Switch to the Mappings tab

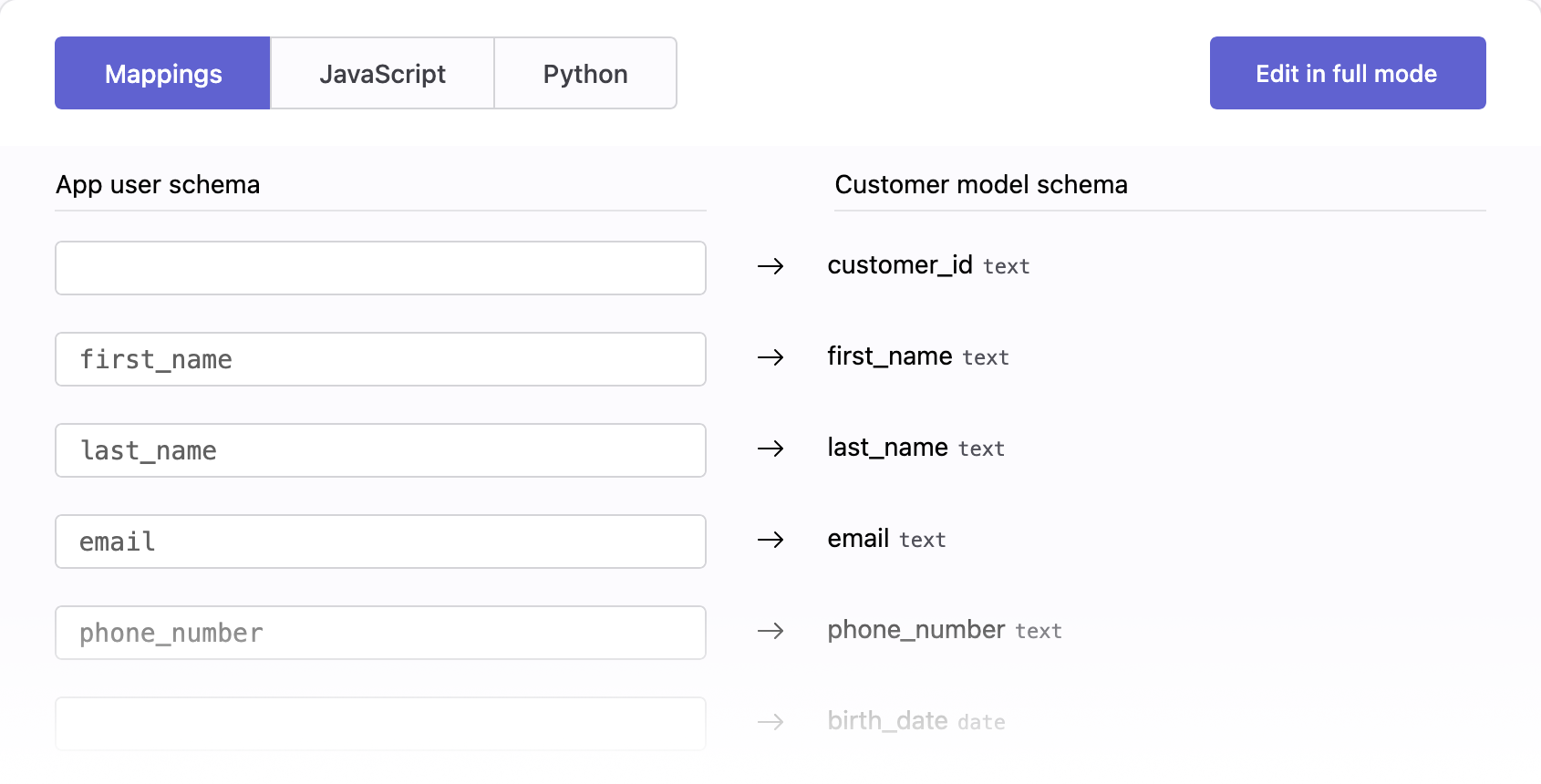[x=162, y=73]
